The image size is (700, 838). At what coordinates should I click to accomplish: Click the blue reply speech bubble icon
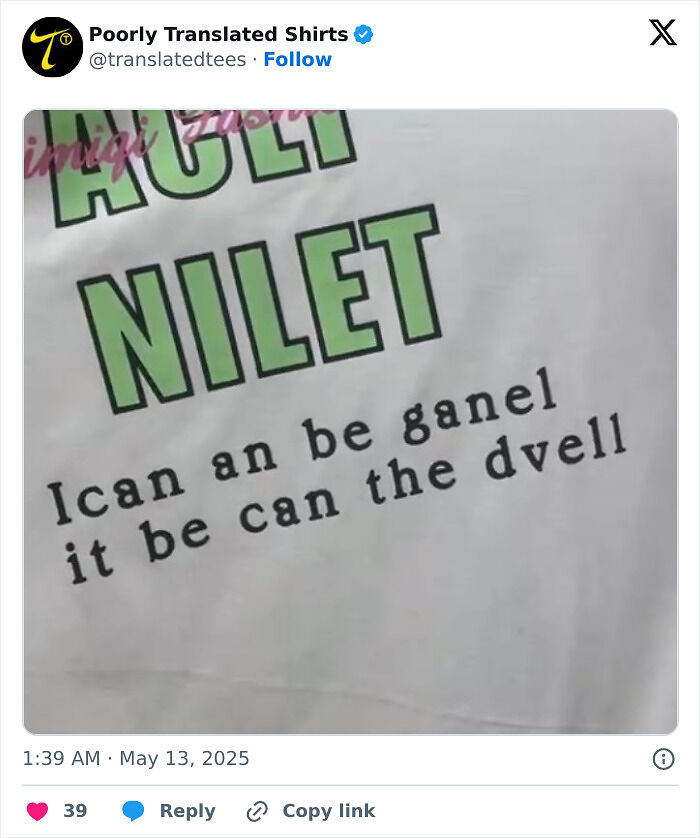[x=133, y=811]
